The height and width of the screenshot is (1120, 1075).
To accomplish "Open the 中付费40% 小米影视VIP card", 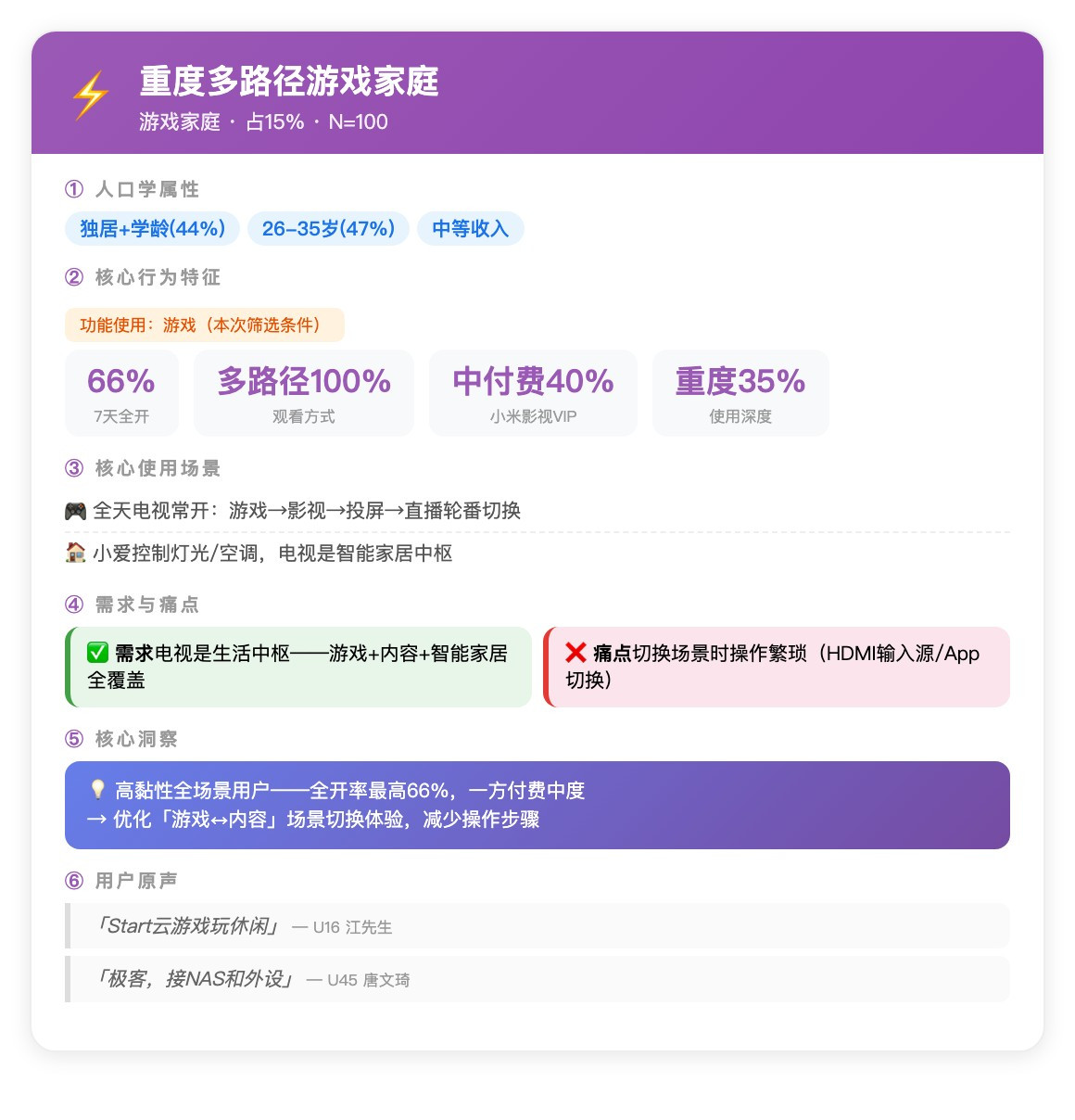I will pos(533,393).
